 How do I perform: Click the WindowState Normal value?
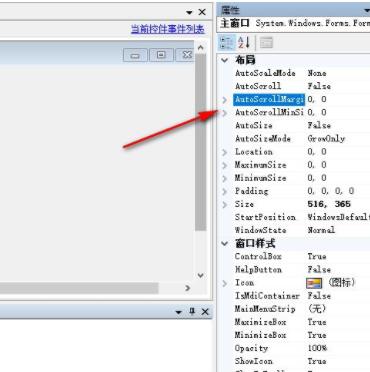(321, 230)
